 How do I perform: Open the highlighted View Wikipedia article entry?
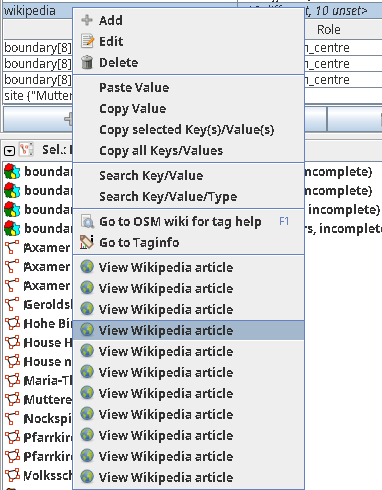coord(188,330)
